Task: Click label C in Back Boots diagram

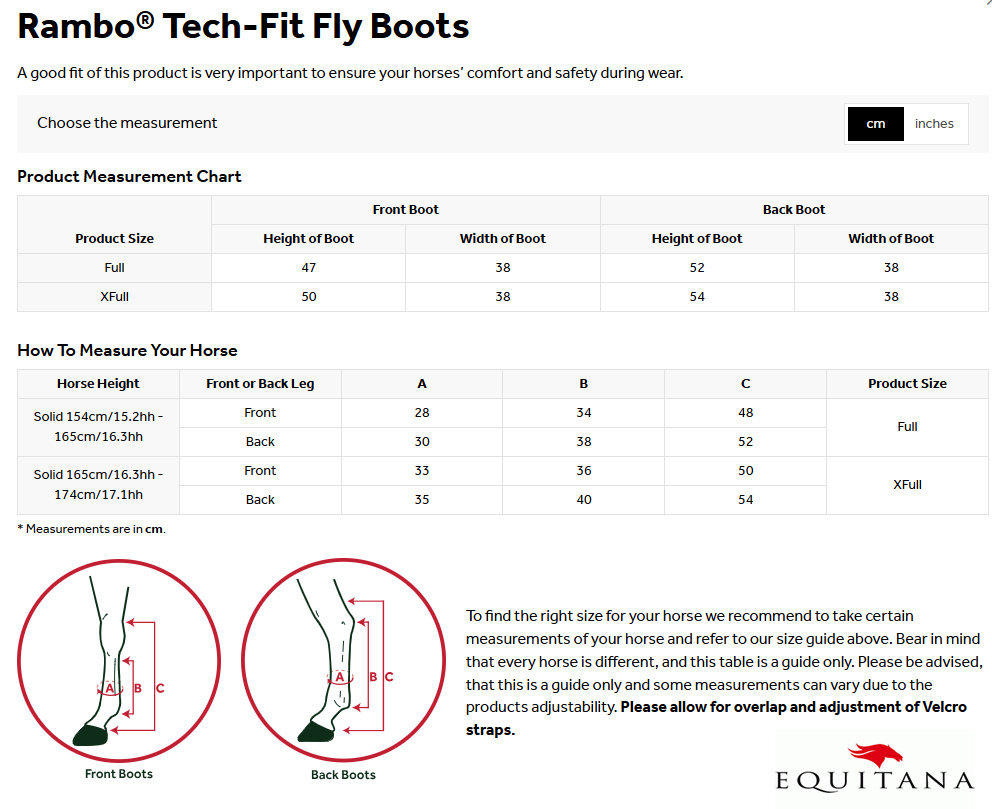Action: (389, 677)
